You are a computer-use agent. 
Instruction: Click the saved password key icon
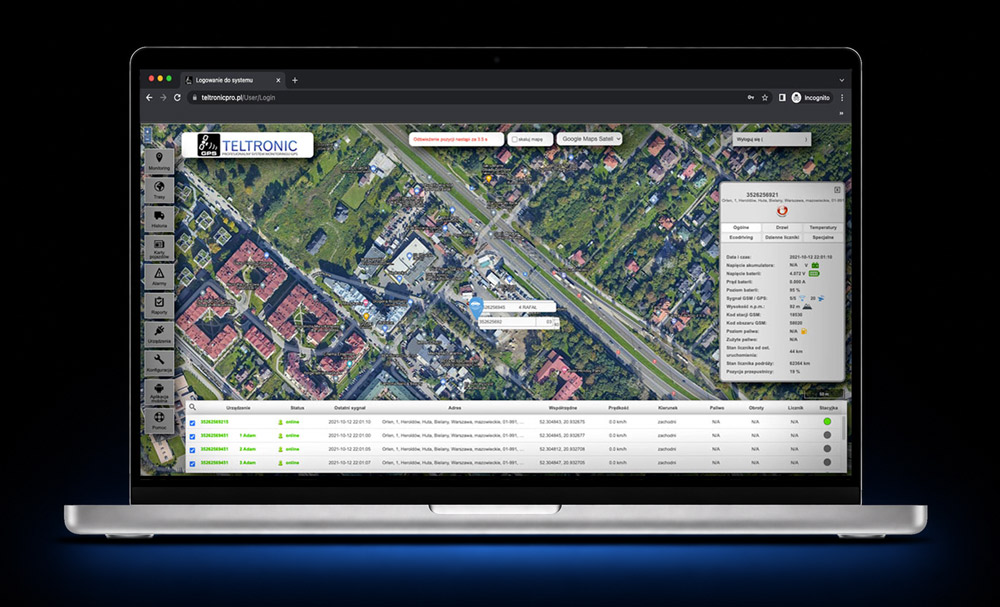pyautogui.click(x=751, y=98)
